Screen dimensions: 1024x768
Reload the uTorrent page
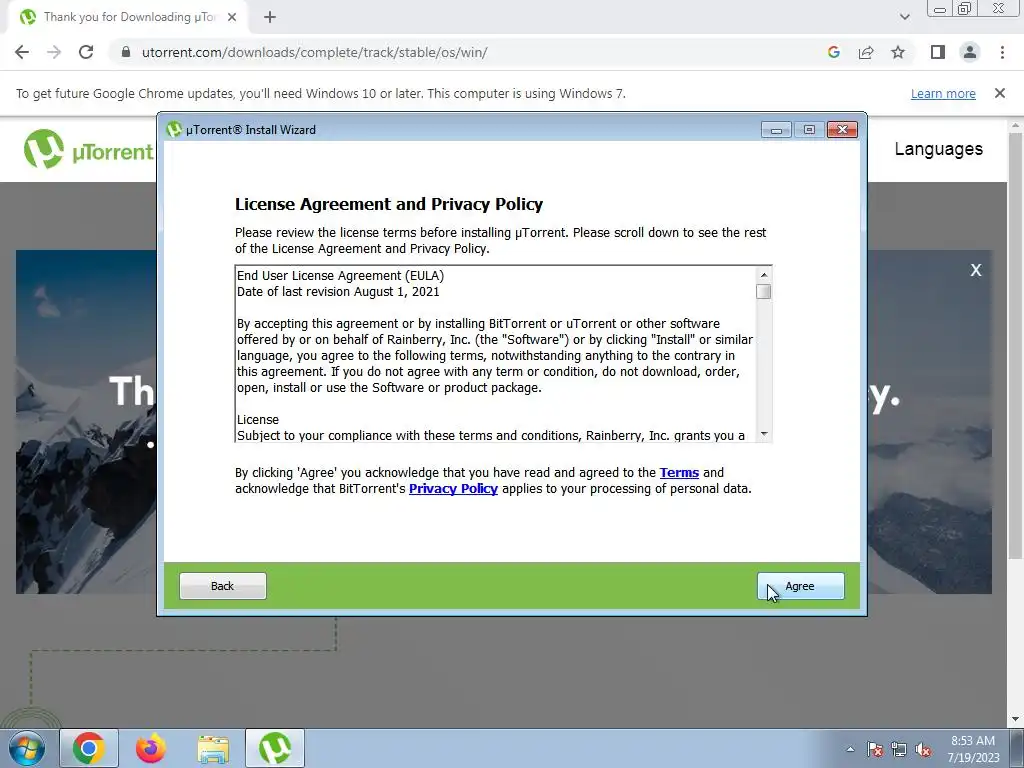pos(86,52)
